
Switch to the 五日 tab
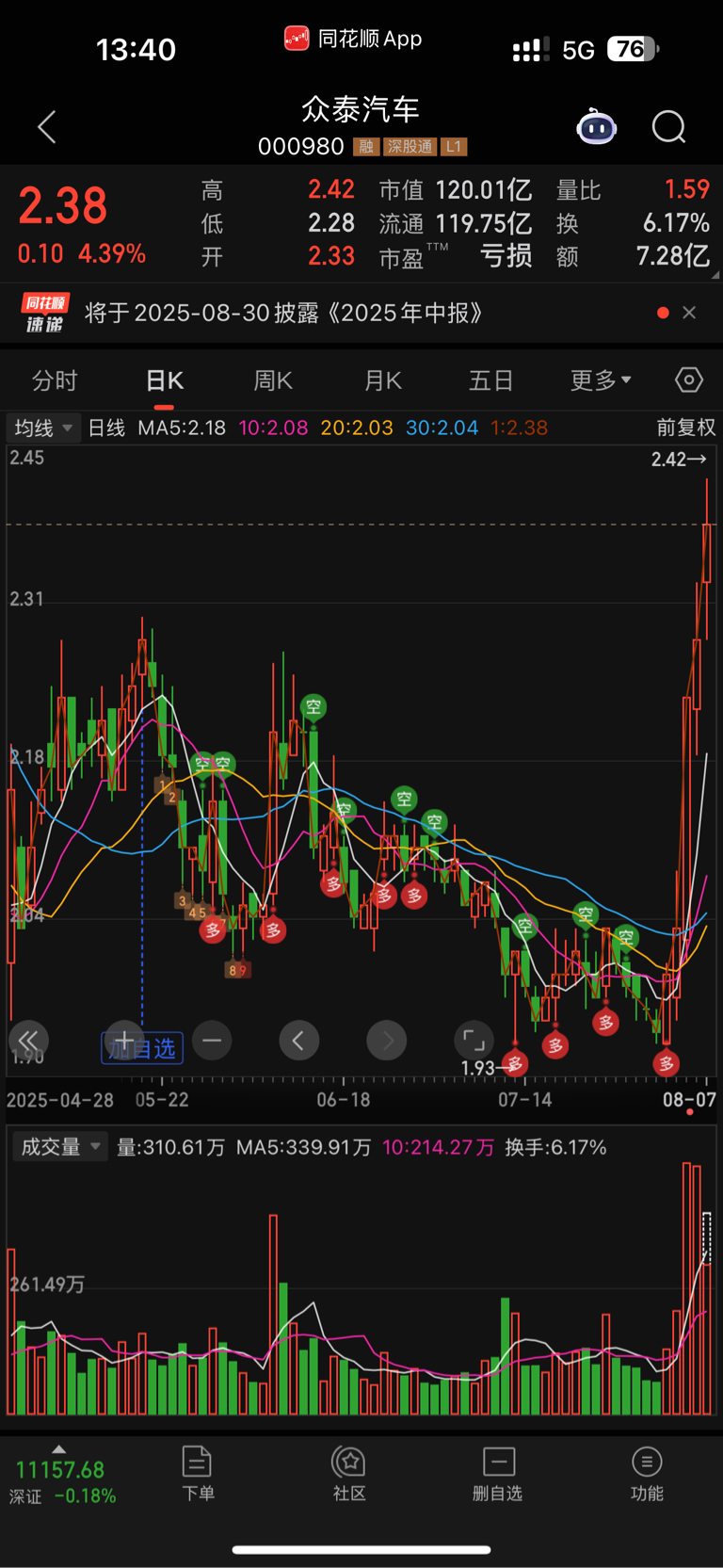point(491,380)
